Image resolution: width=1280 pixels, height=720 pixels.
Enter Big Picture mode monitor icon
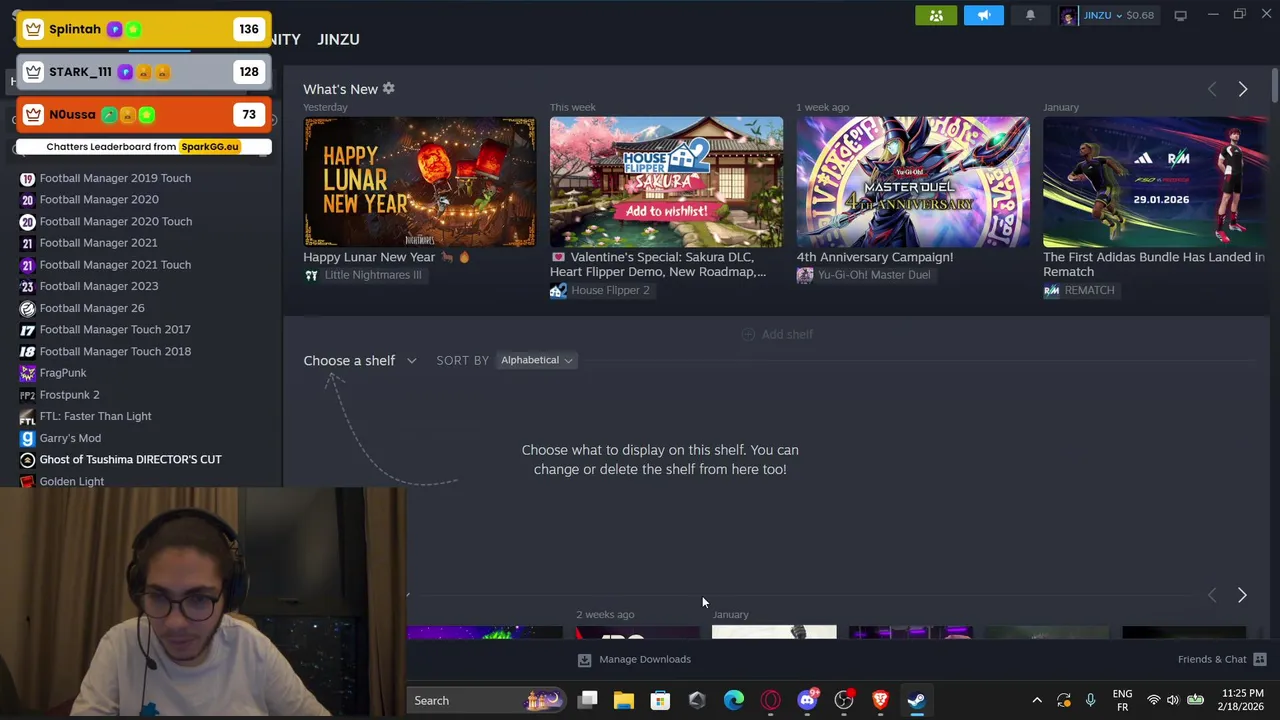tap(1180, 15)
